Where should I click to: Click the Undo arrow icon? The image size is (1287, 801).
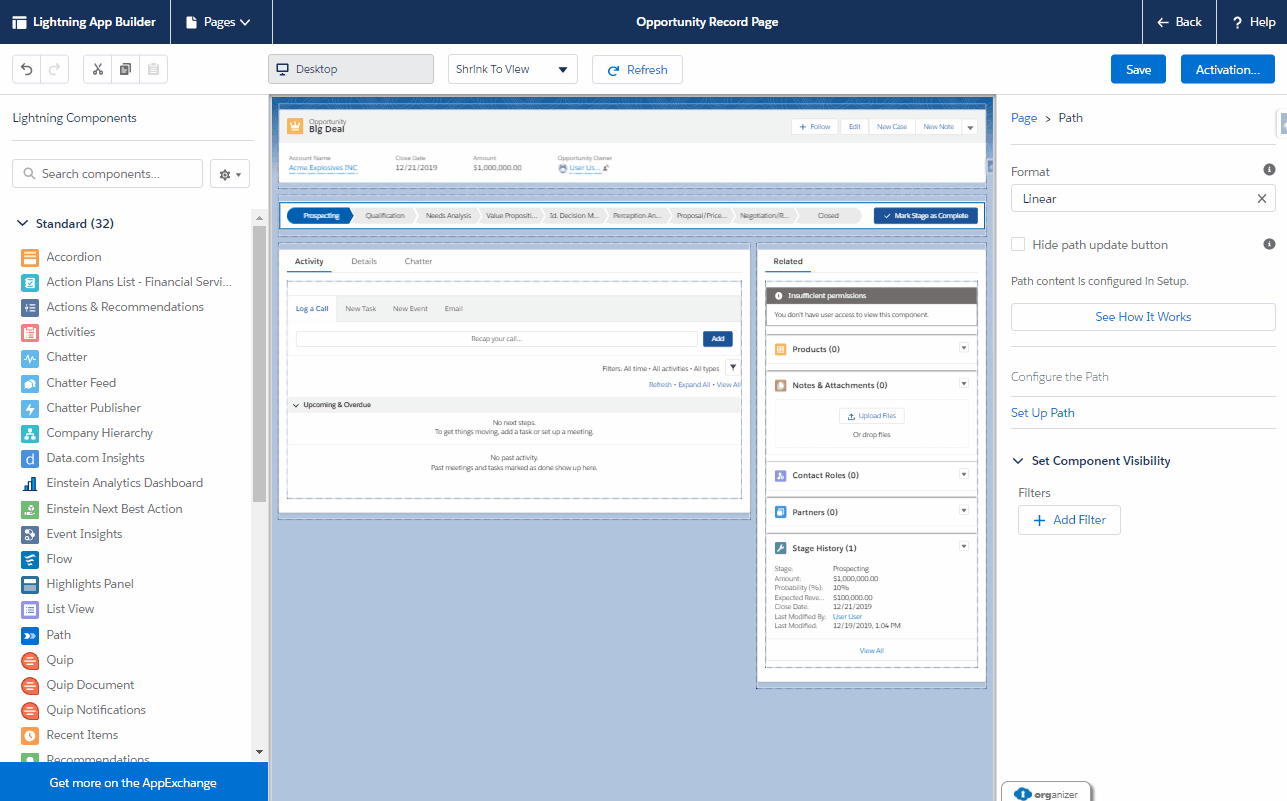tap(27, 69)
